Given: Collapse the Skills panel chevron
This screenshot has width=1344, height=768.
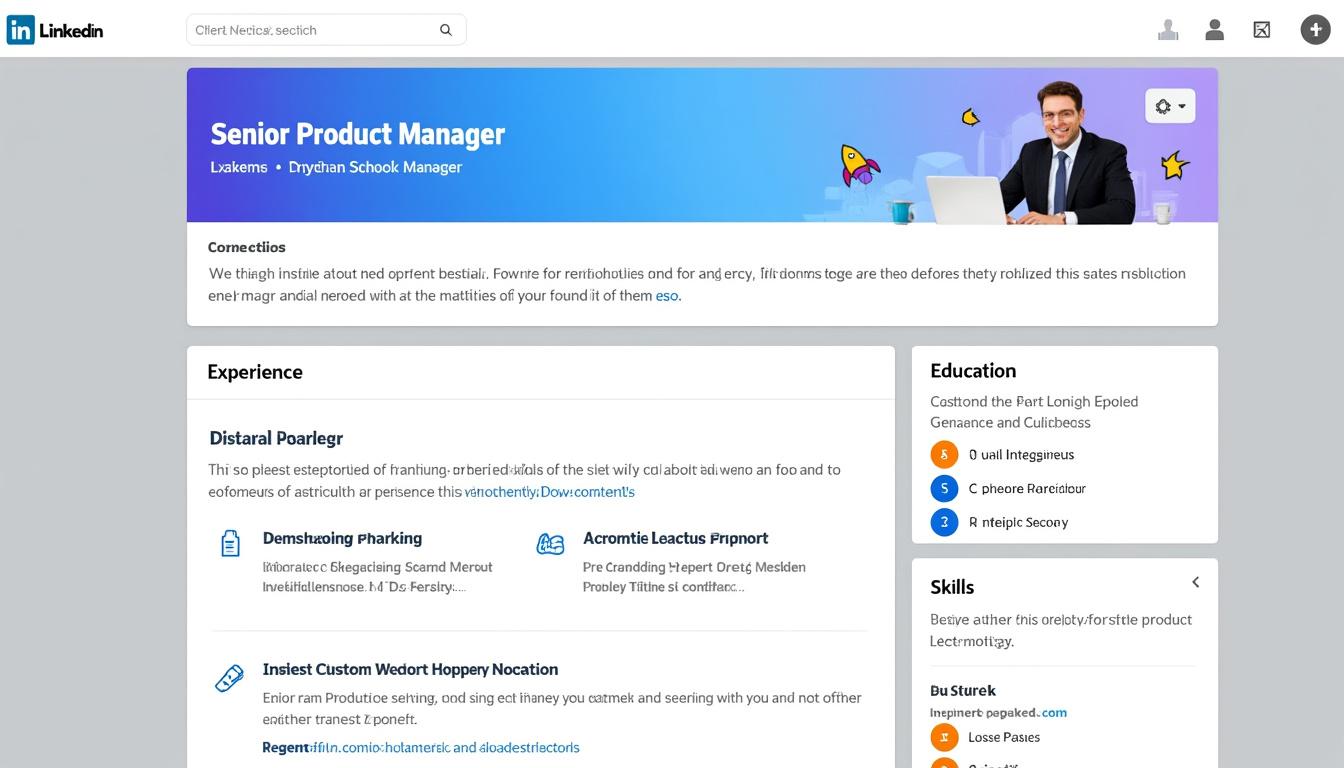Looking at the screenshot, I should point(1195,582).
